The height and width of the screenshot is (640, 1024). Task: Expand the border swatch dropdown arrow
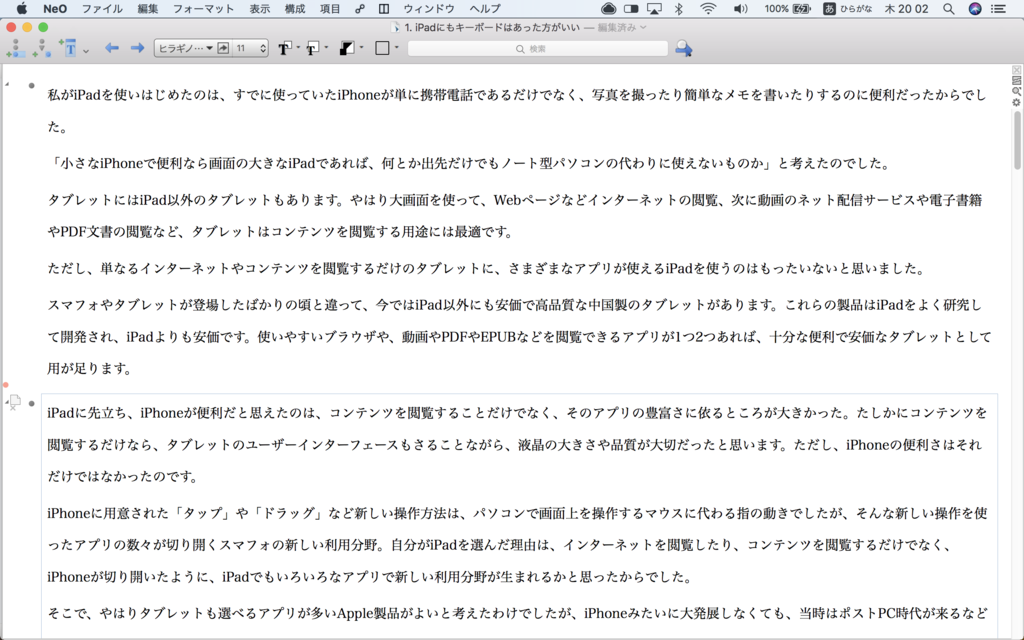click(x=396, y=48)
